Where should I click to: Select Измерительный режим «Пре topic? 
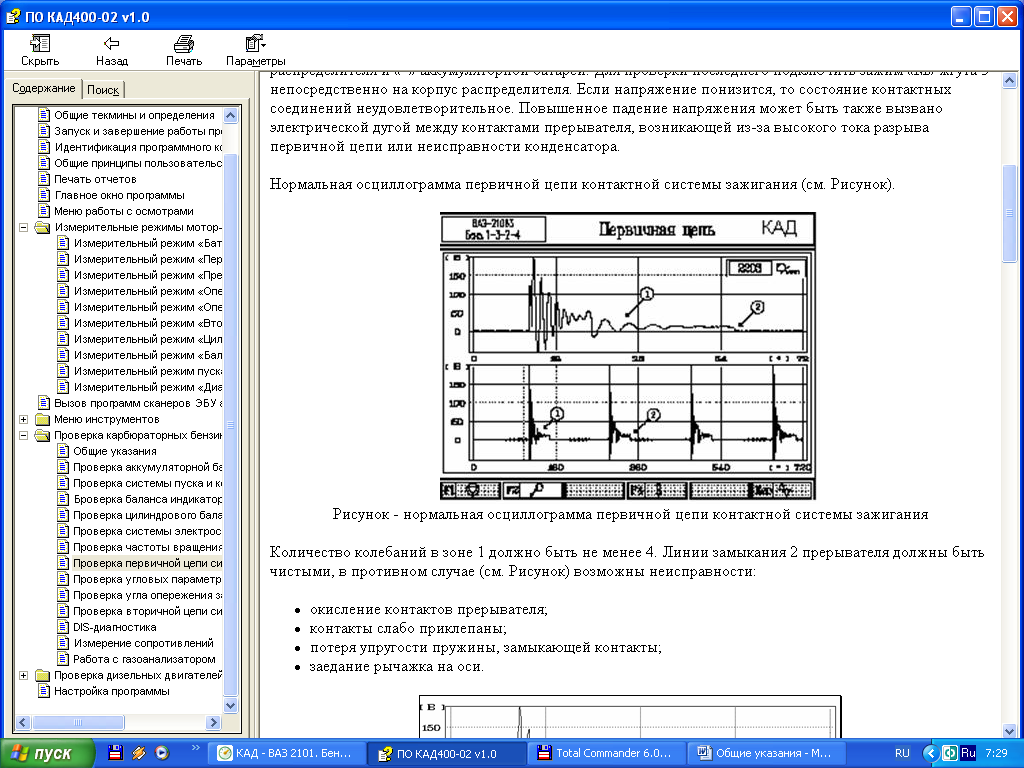148,275
